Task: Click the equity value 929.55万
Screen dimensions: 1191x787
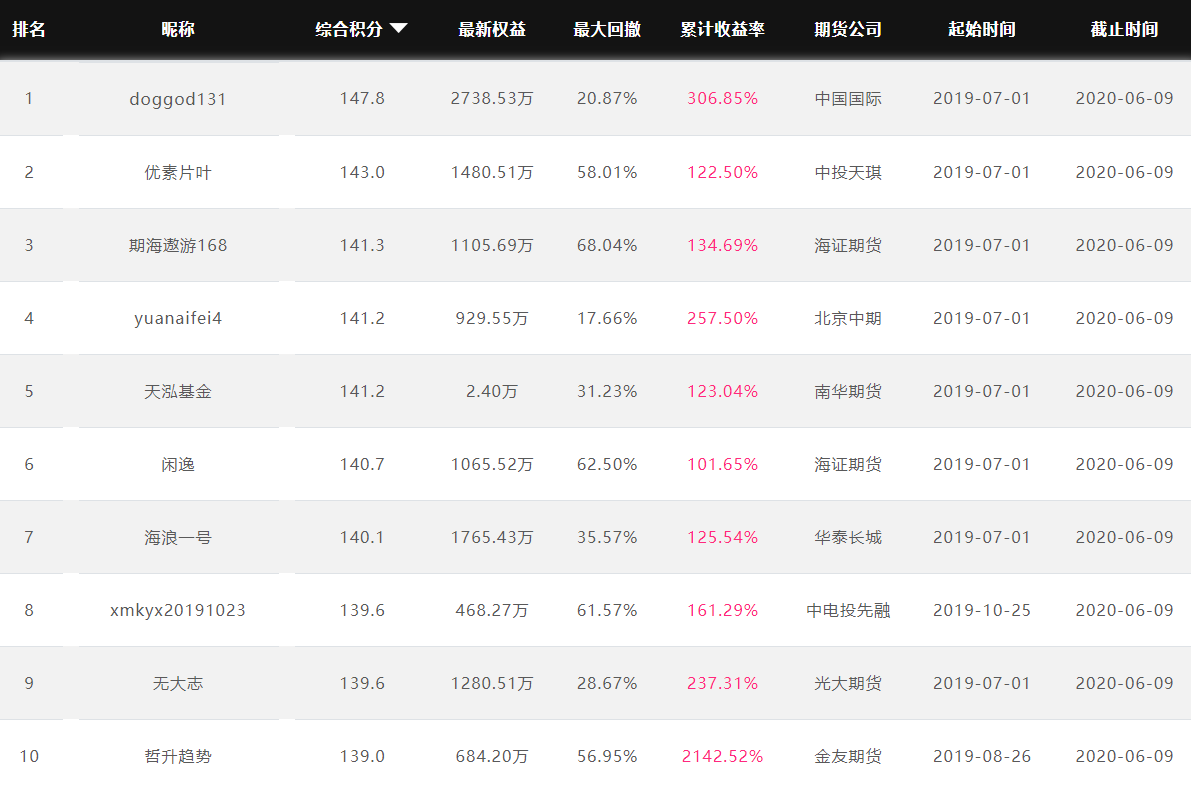Action: [492, 318]
